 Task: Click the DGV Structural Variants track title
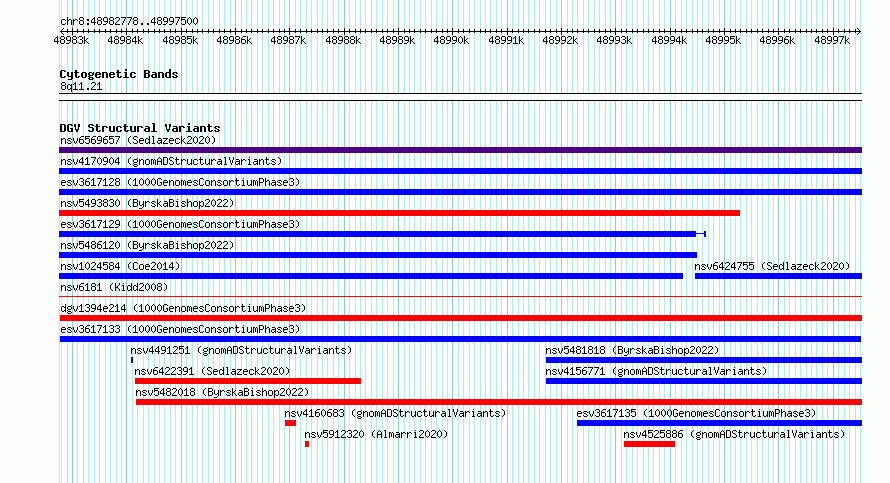140,128
